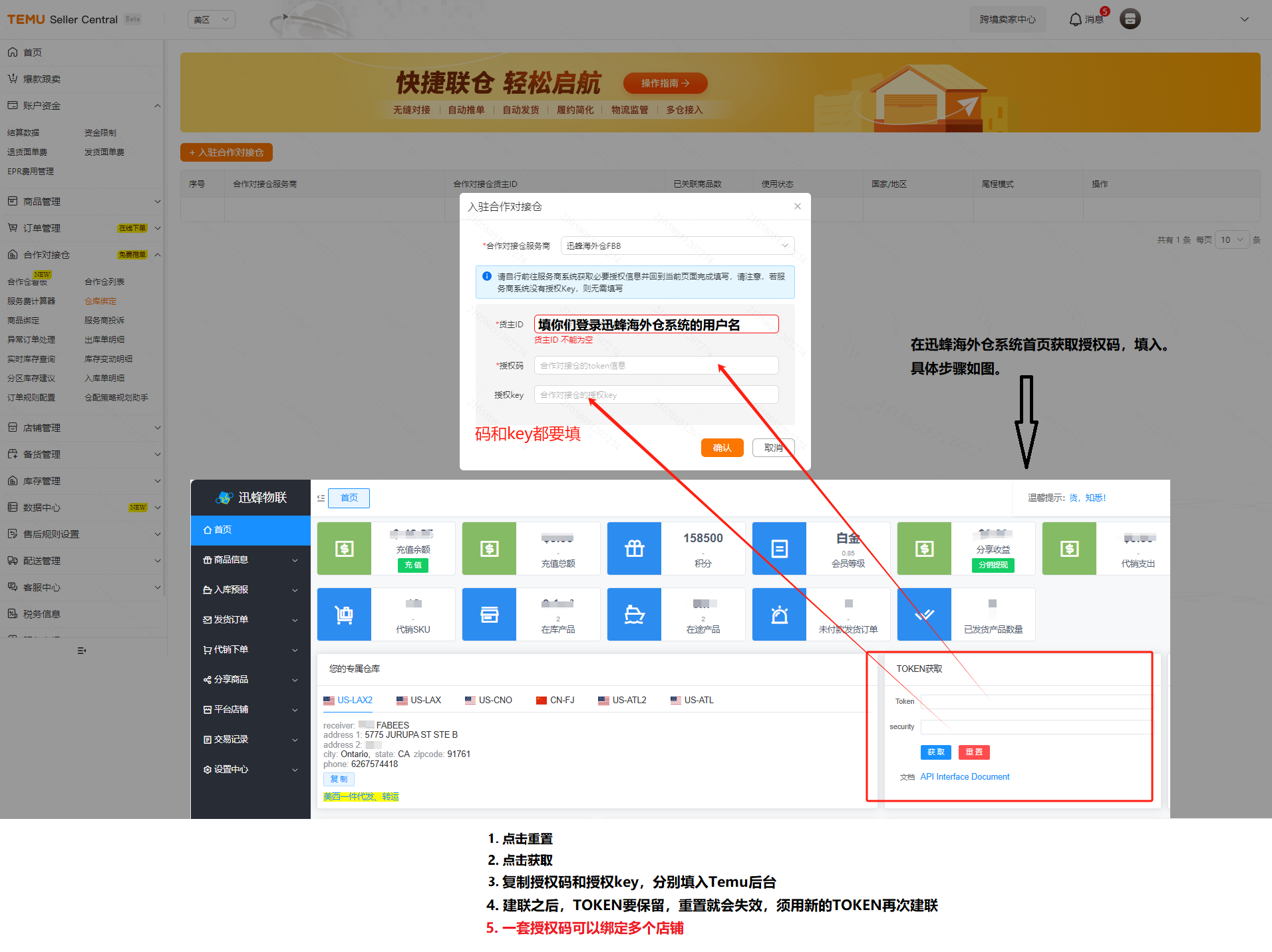The height and width of the screenshot is (952, 1272).
Task: Click the blue 获取 token button
Action: click(x=936, y=752)
